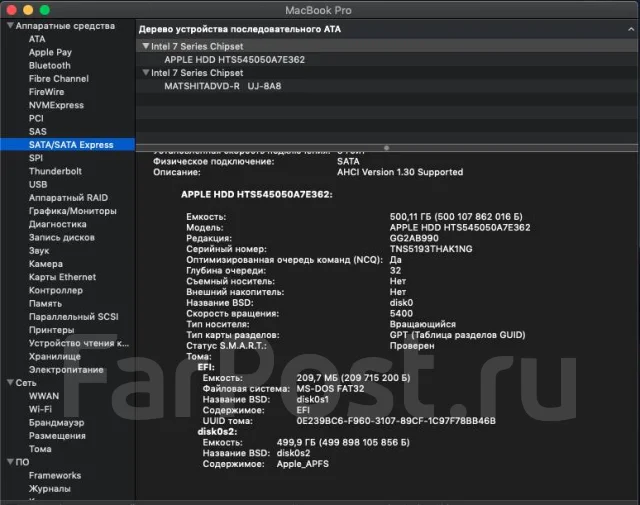640x505 pixels.
Task: Select Тома under Сеть
Action: [x=40, y=449]
